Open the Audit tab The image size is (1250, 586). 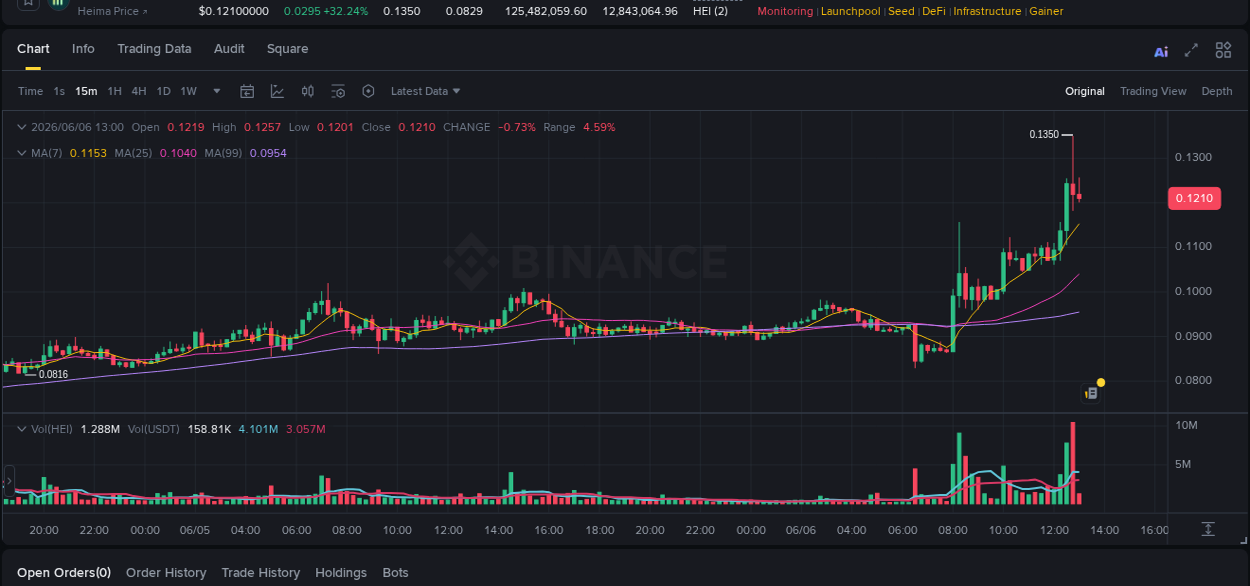(229, 49)
